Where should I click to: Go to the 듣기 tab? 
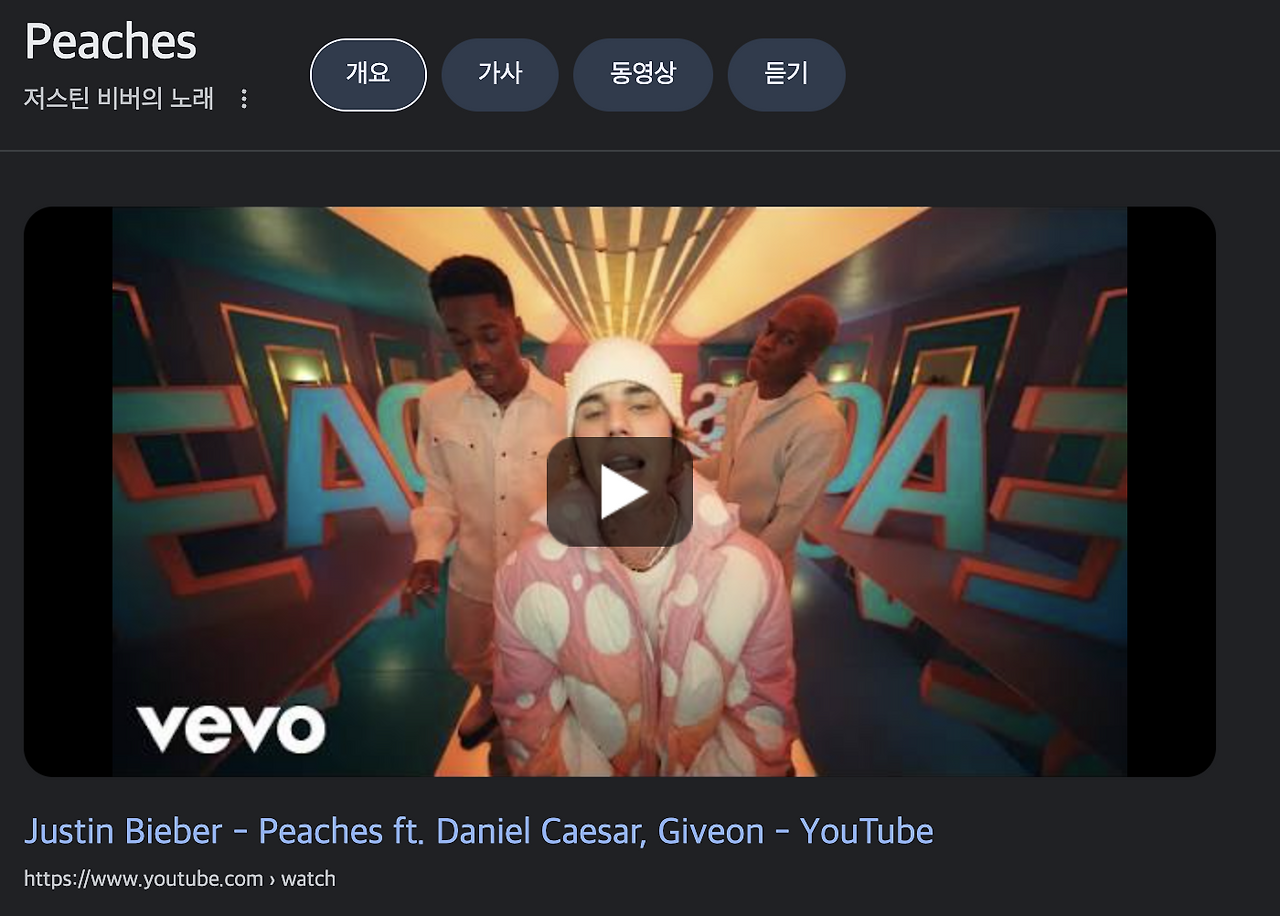786,75
